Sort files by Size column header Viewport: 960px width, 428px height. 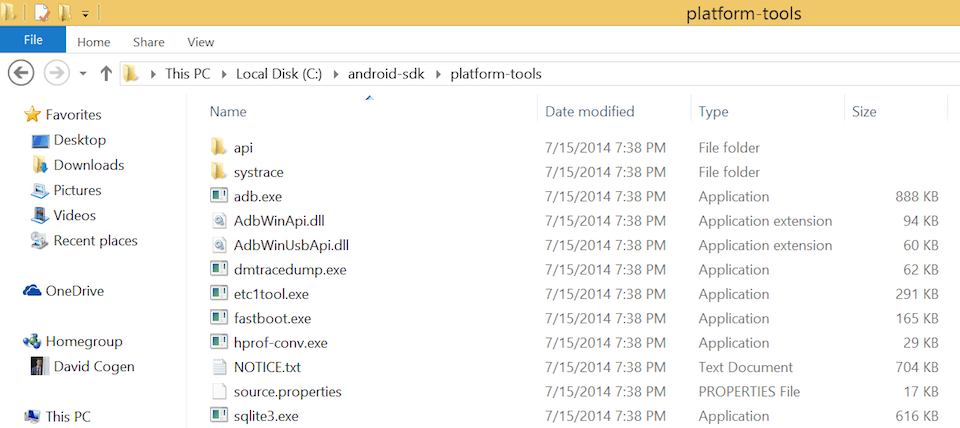pyautogui.click(x=863, y=112)
